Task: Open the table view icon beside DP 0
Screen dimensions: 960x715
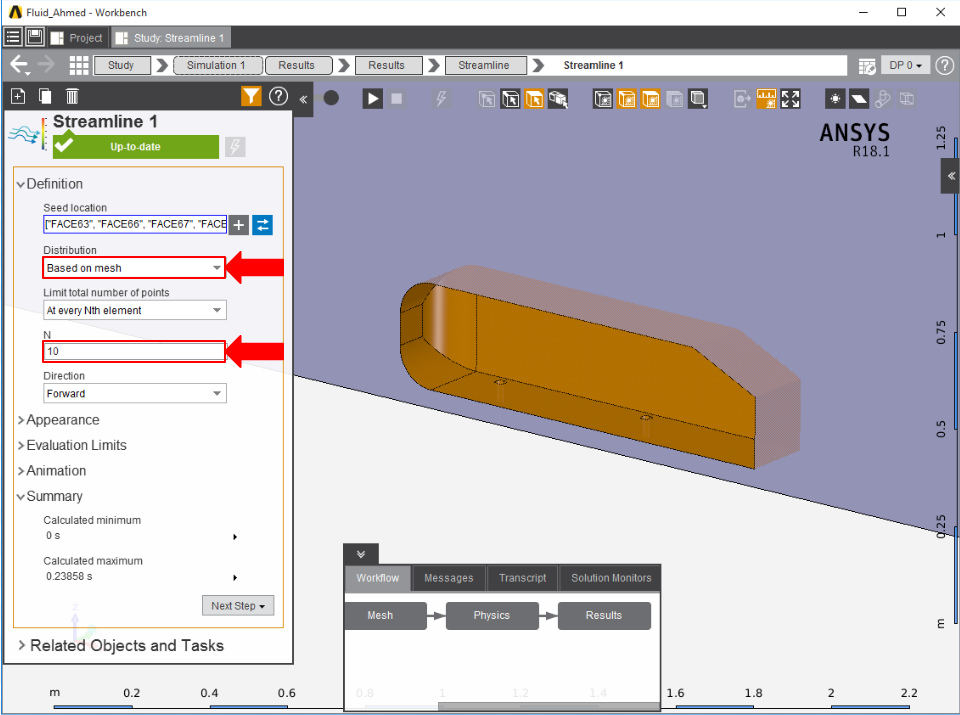Action: point(867,66)
